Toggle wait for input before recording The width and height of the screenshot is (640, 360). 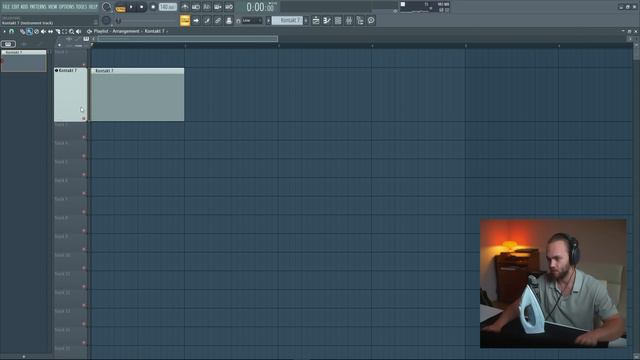(x=196, y=7)
